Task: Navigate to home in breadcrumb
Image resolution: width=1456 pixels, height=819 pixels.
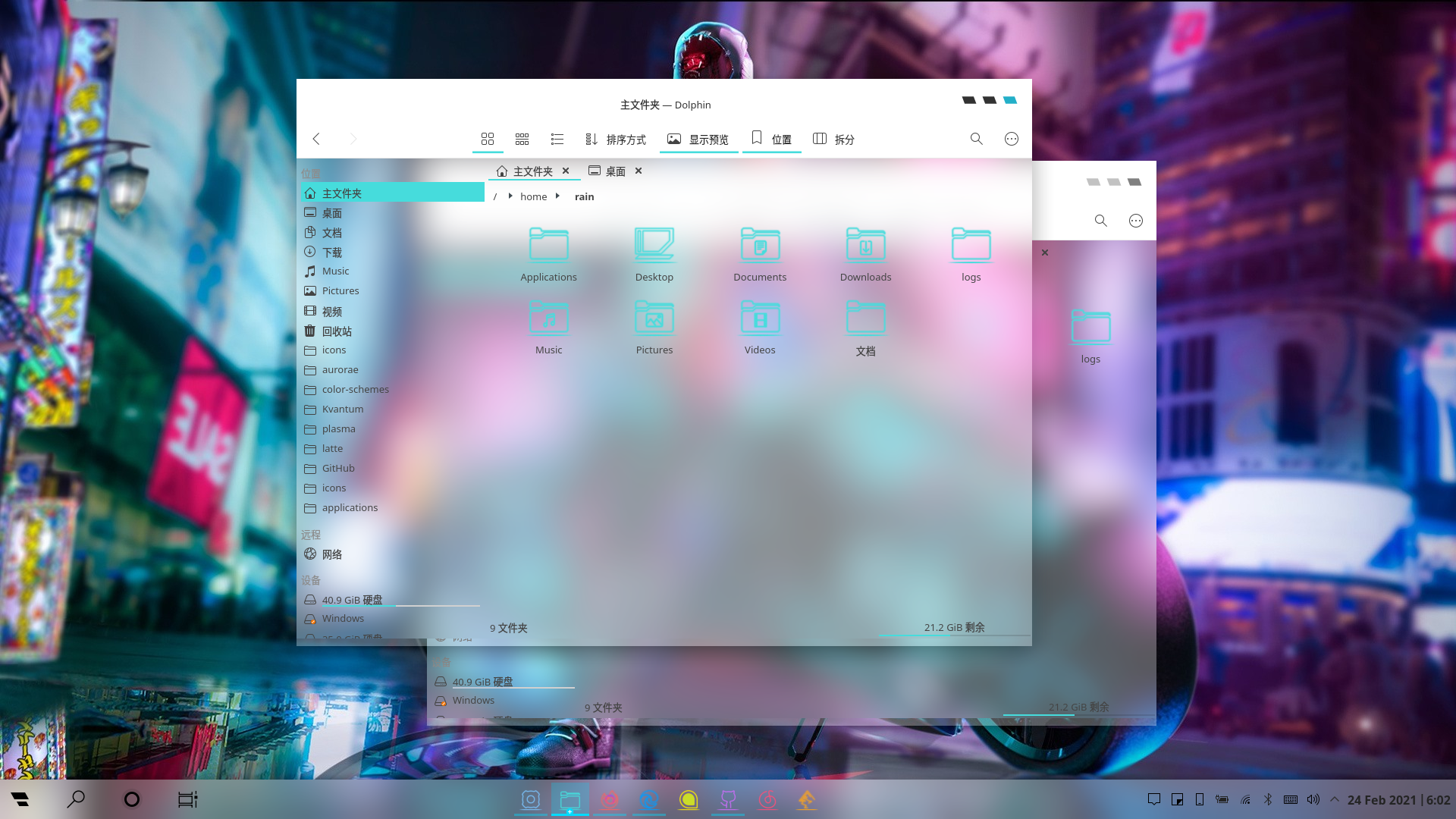Action: tap(534, 196)
